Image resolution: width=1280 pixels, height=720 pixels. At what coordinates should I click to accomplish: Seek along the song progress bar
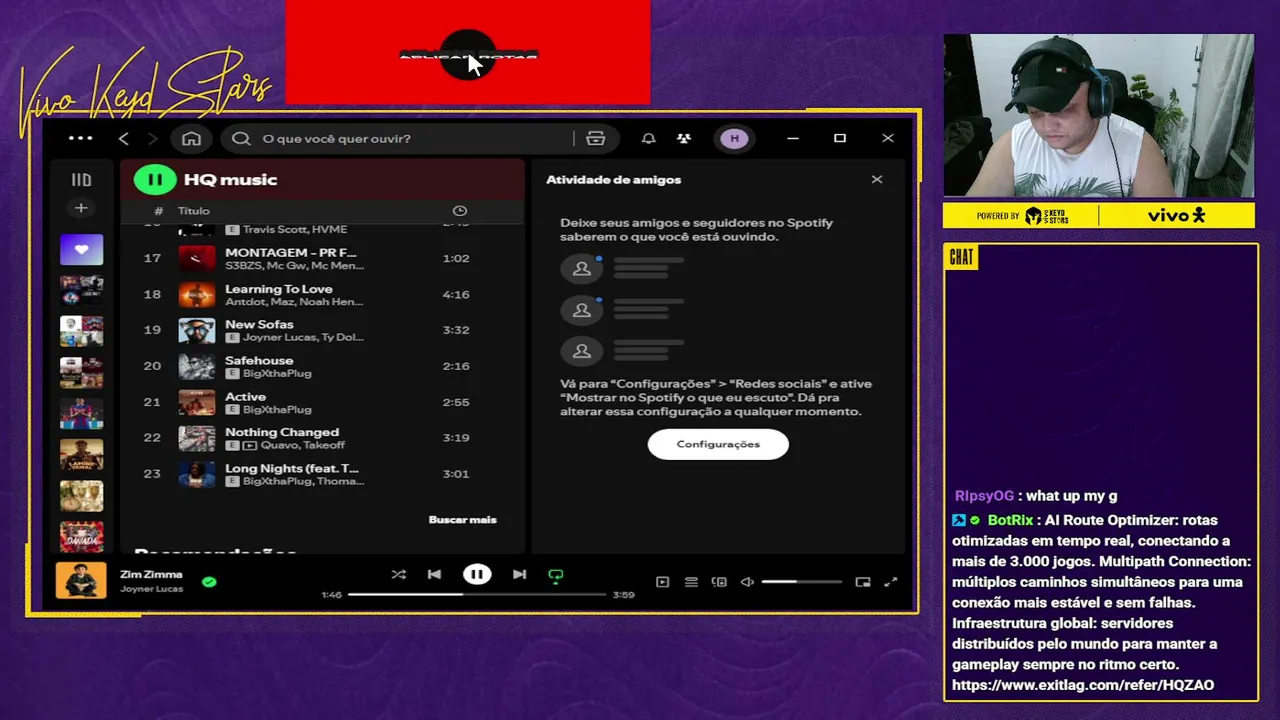[477, 595]
